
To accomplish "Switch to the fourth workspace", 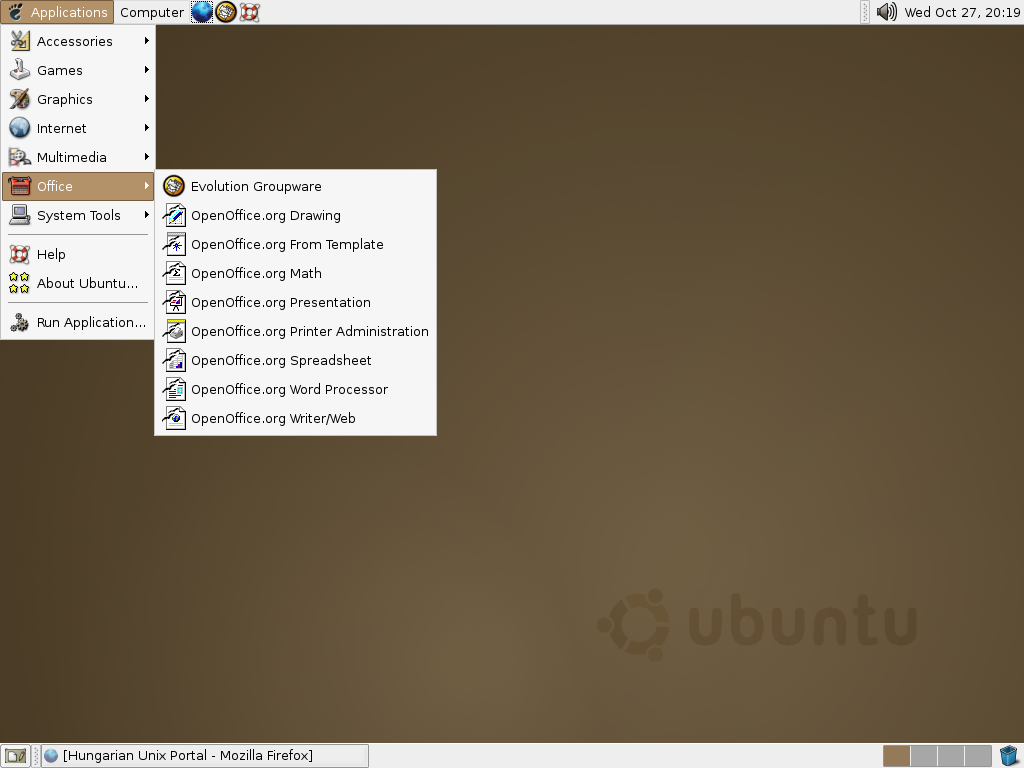I will [x=978, y=756].
